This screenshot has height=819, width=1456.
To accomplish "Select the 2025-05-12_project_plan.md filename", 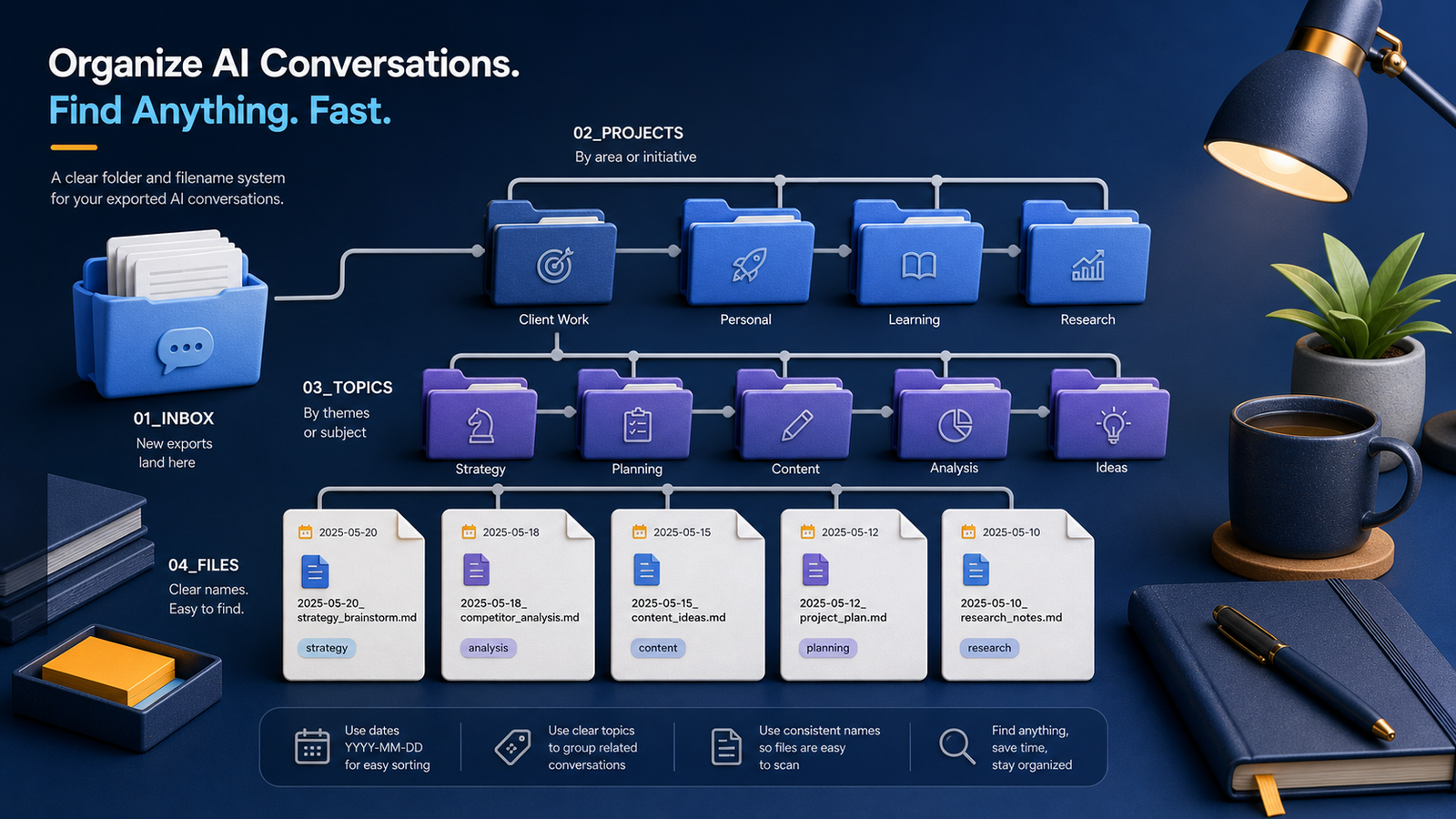I will click(844, 611).
